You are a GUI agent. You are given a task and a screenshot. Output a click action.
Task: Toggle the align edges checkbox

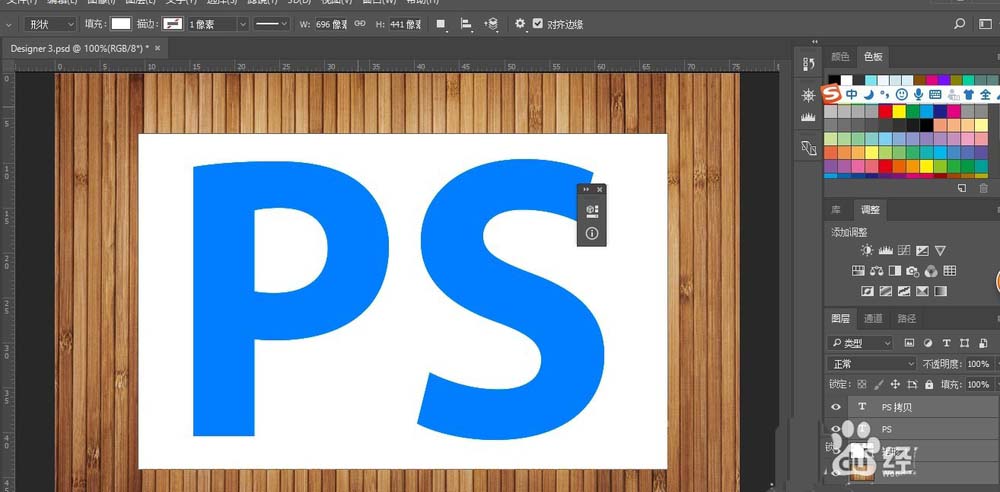click(x=538, y=24)
